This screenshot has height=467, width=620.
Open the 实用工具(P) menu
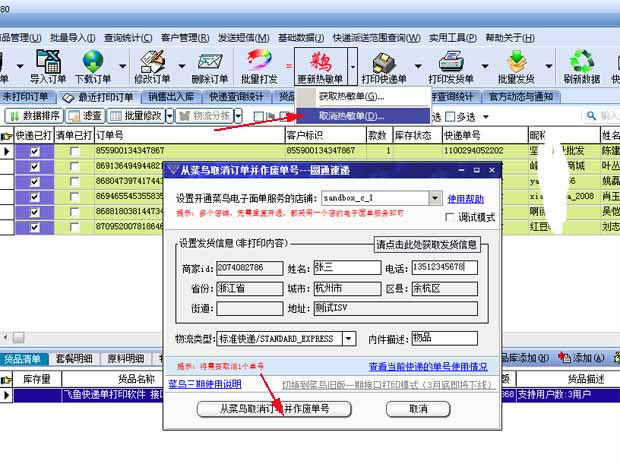tap(453, 38)
